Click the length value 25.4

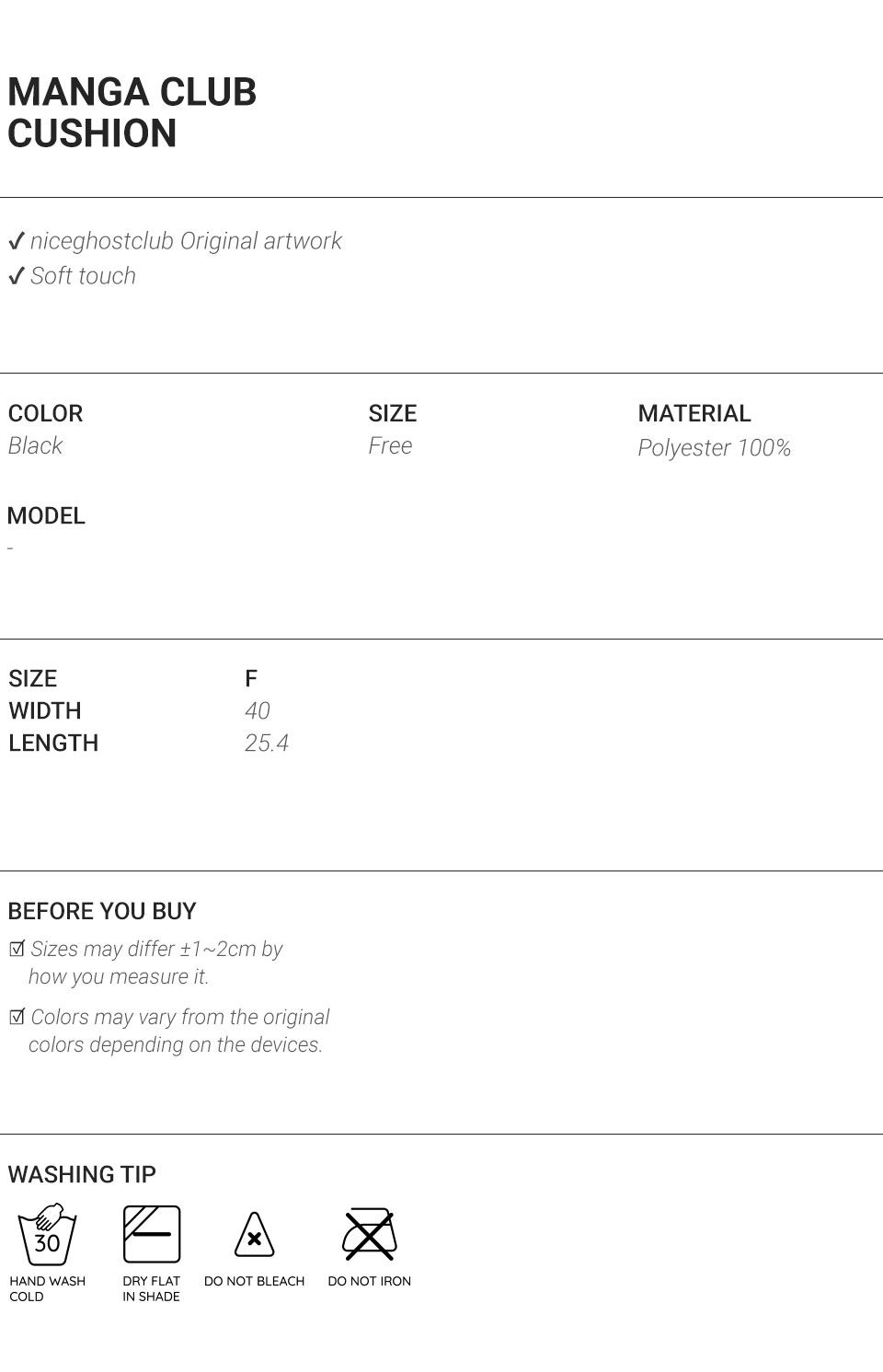coord(267,743)
